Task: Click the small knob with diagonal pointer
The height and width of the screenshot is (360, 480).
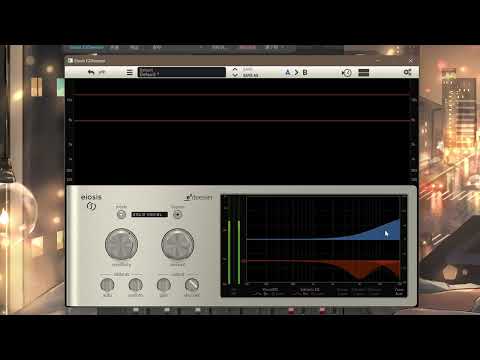Action: click(192, 285)
